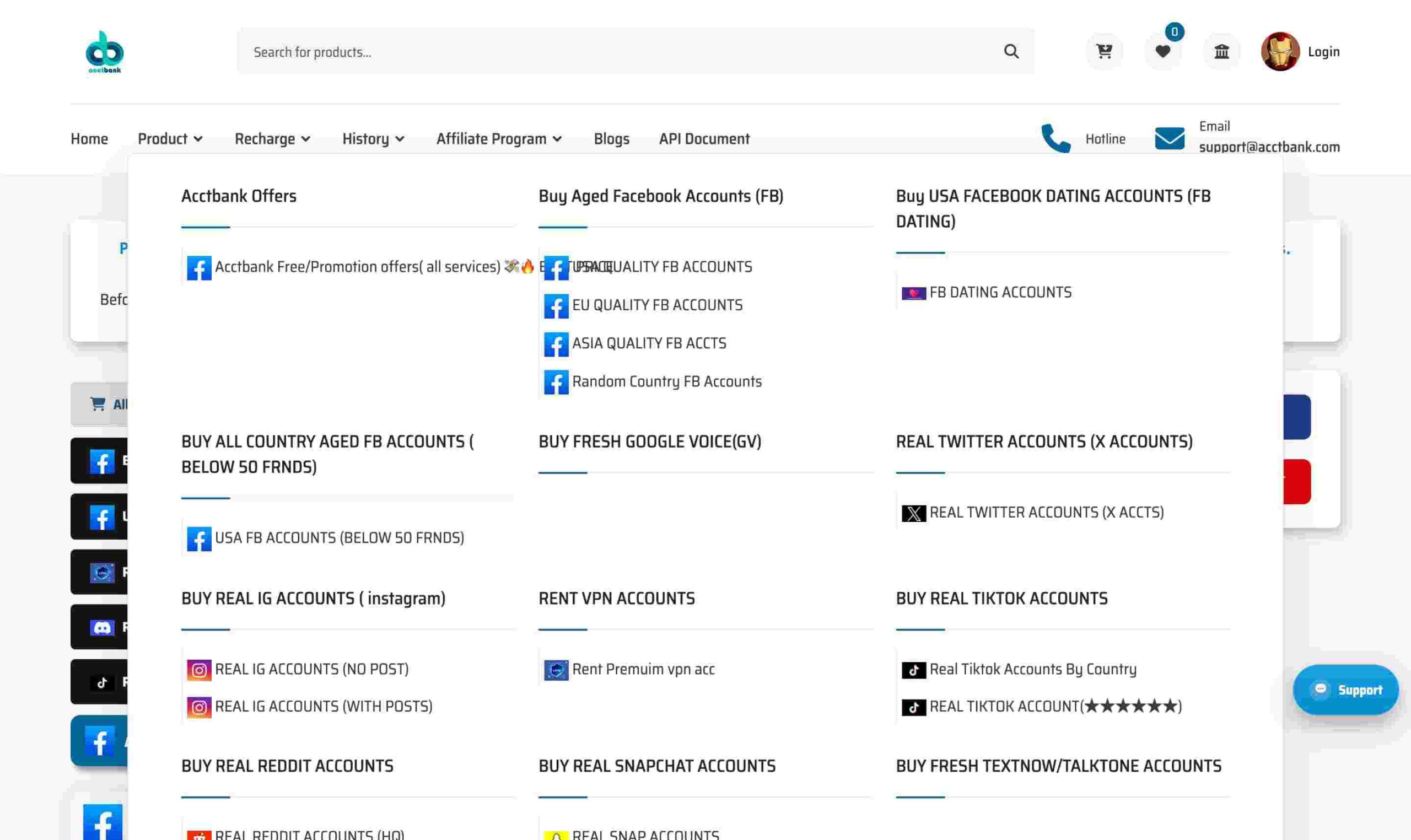Image resolution: width=1411 pixels, height=840 pixels.
Task: Expand the Product dropdown menu
Action: [170, 139]
